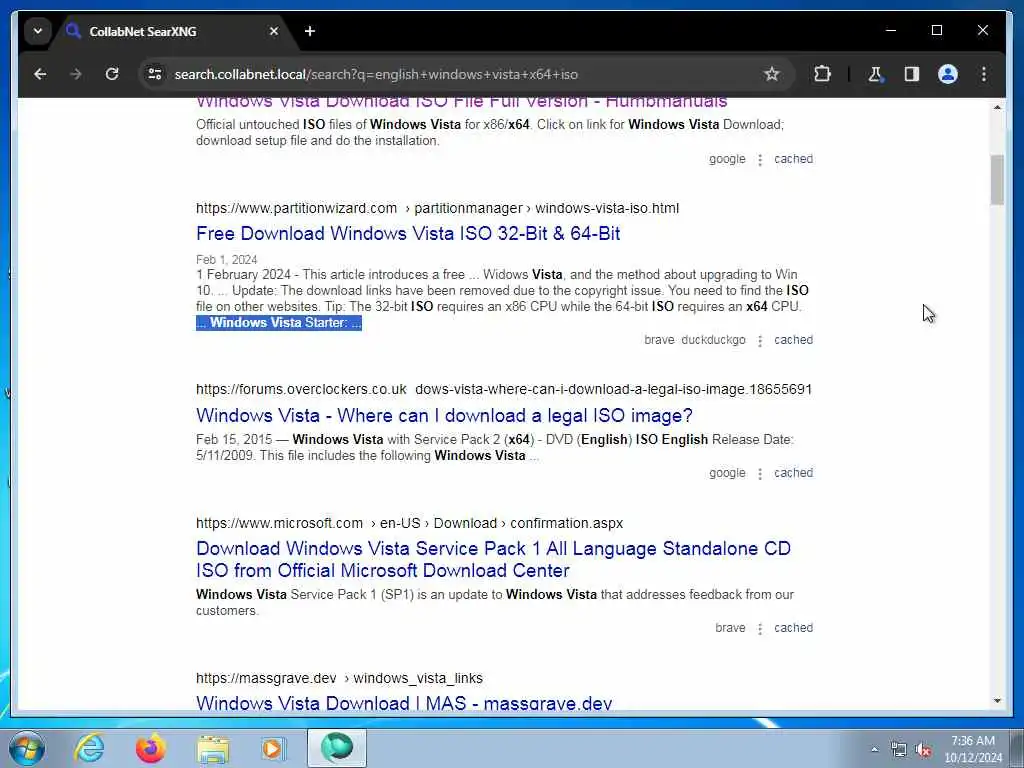Click the active browser taskbar button
Image resolution: width=1024 pixels, height=768 pixels.
[337, 748]
